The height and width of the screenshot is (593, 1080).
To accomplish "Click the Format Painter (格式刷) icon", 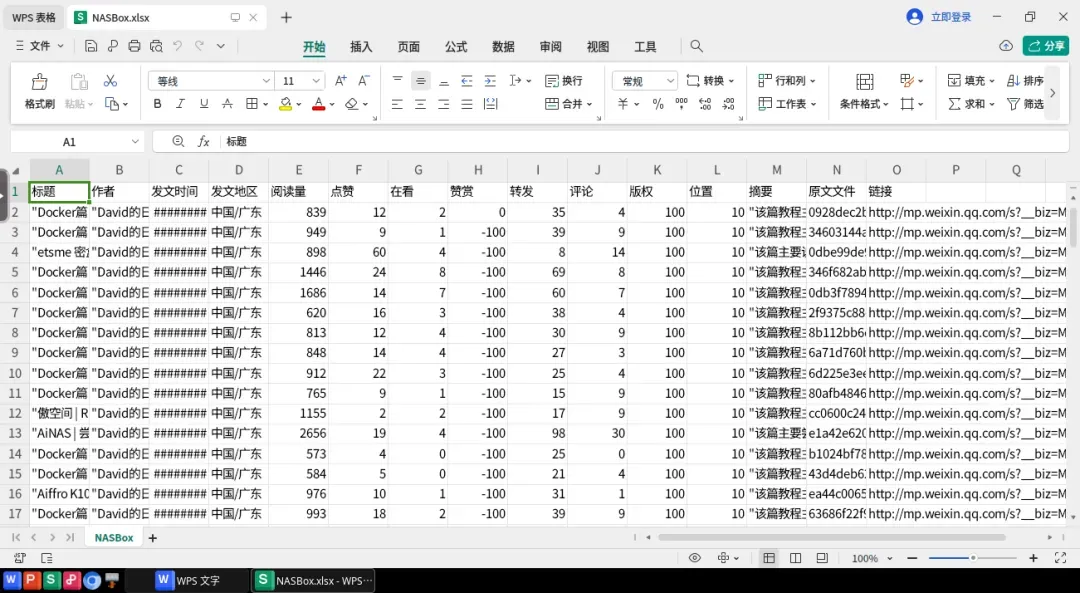I will tap(39, 81).
